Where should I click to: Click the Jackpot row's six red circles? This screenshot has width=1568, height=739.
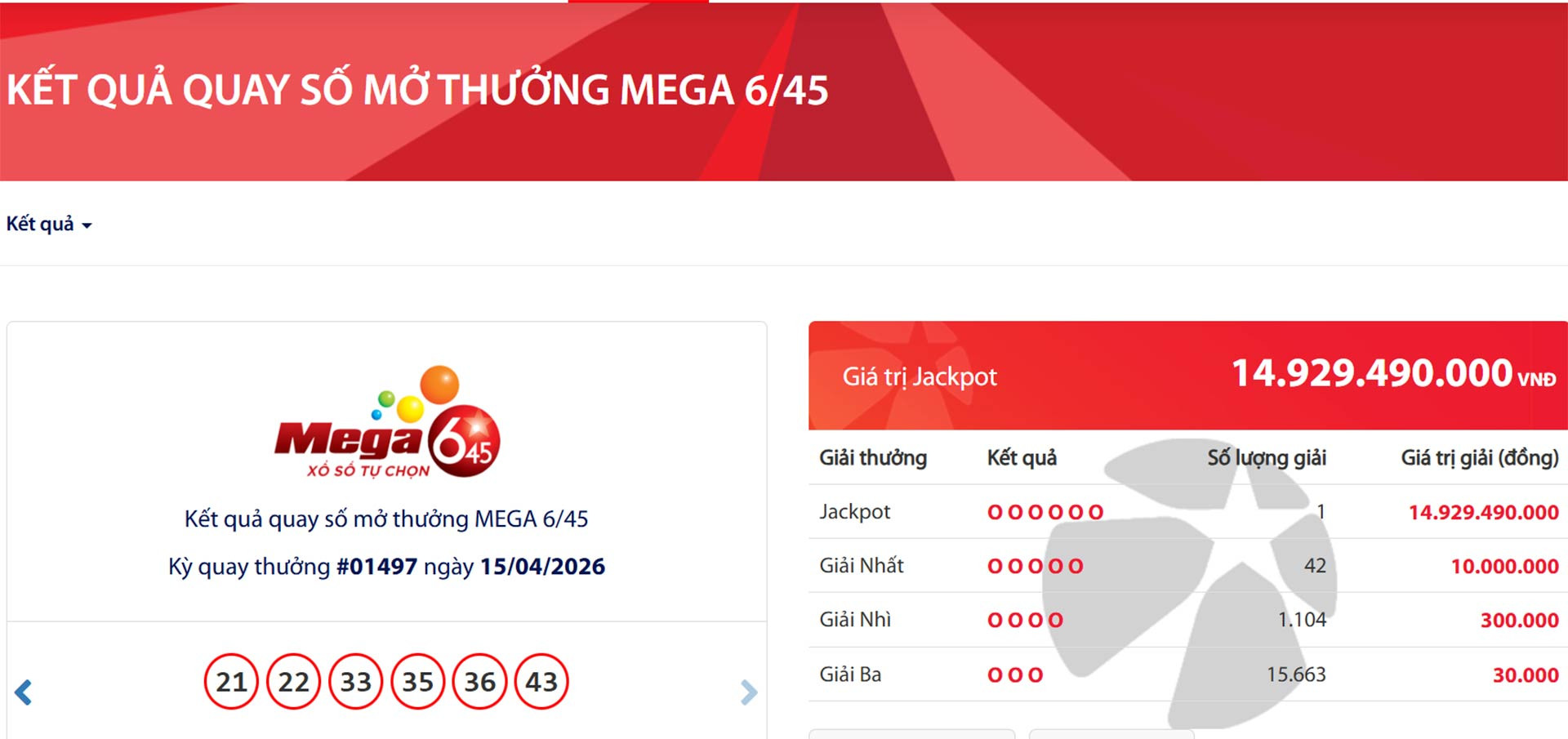point(1045,512)
